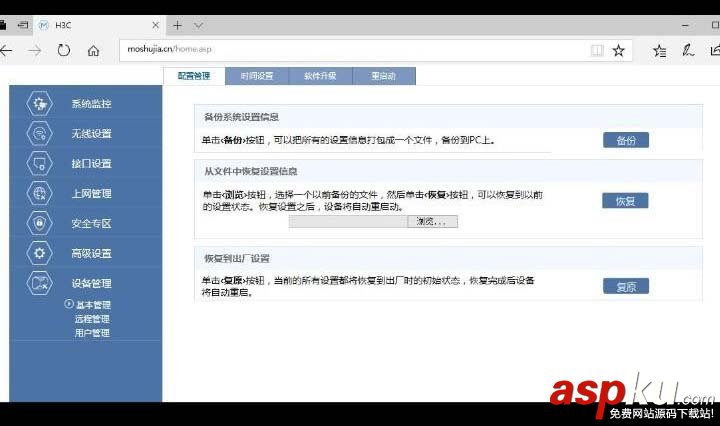The width and height of the screenshot is (720, 426).
Task: Open 高级设置 menu label
Action: [91, 253]
